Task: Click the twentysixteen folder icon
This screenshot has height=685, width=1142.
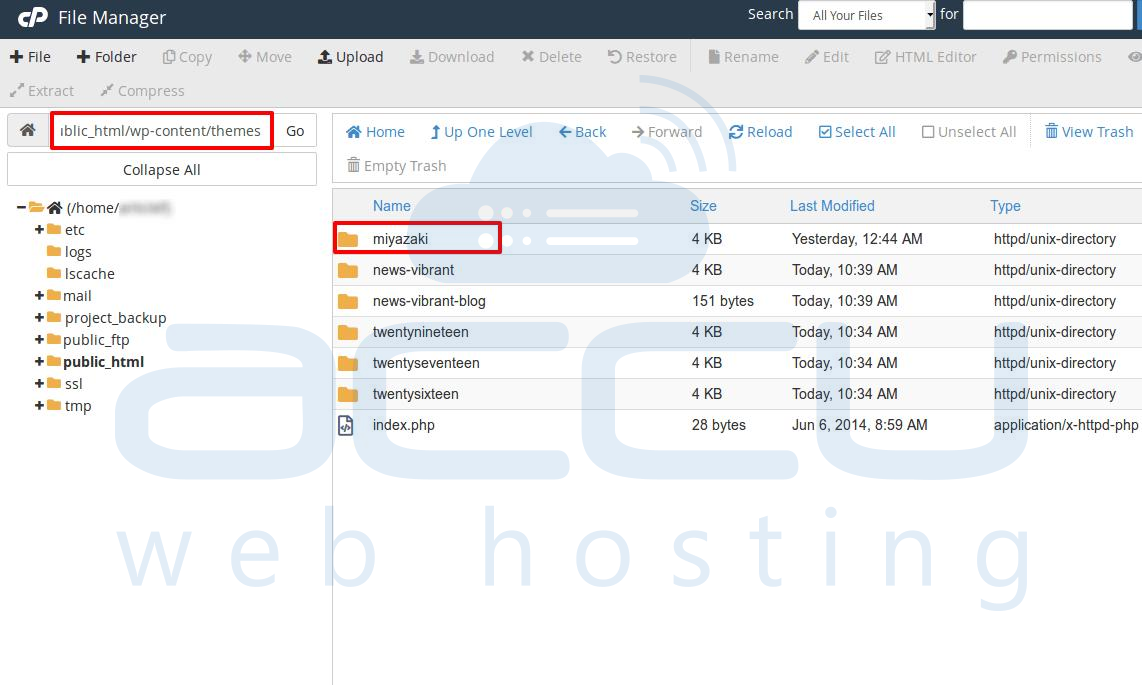Action: pyautogui.click(x=348, y=395)
